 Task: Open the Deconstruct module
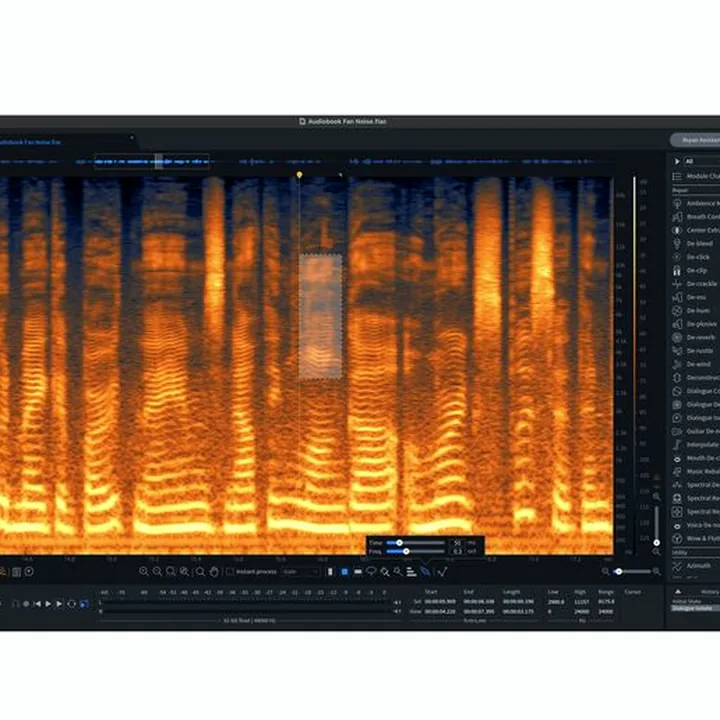pyautogui.click(x=696, y=377)
